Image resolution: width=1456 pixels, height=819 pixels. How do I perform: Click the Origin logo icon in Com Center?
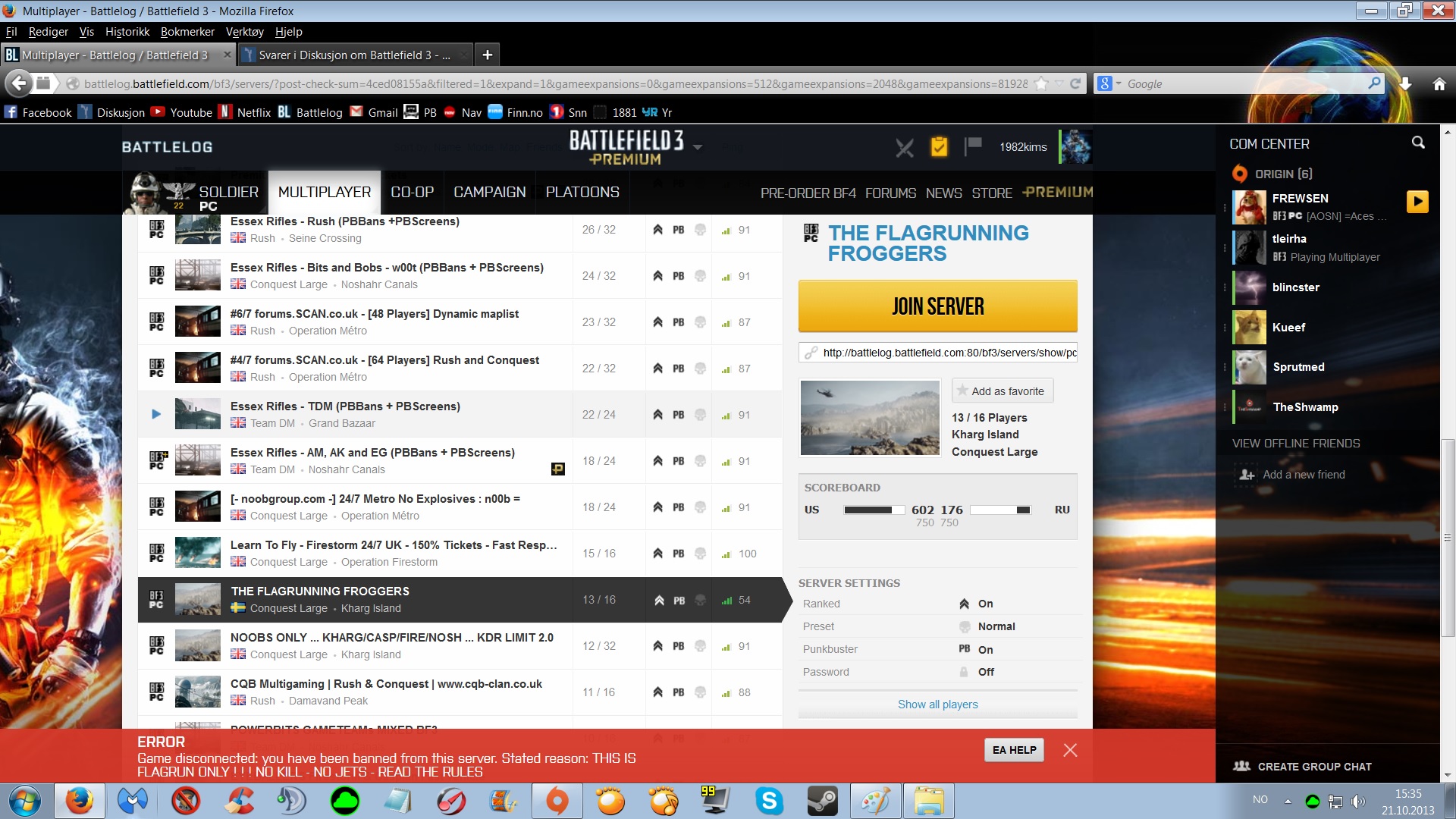pyautogui.click(x=1240, y=174)
